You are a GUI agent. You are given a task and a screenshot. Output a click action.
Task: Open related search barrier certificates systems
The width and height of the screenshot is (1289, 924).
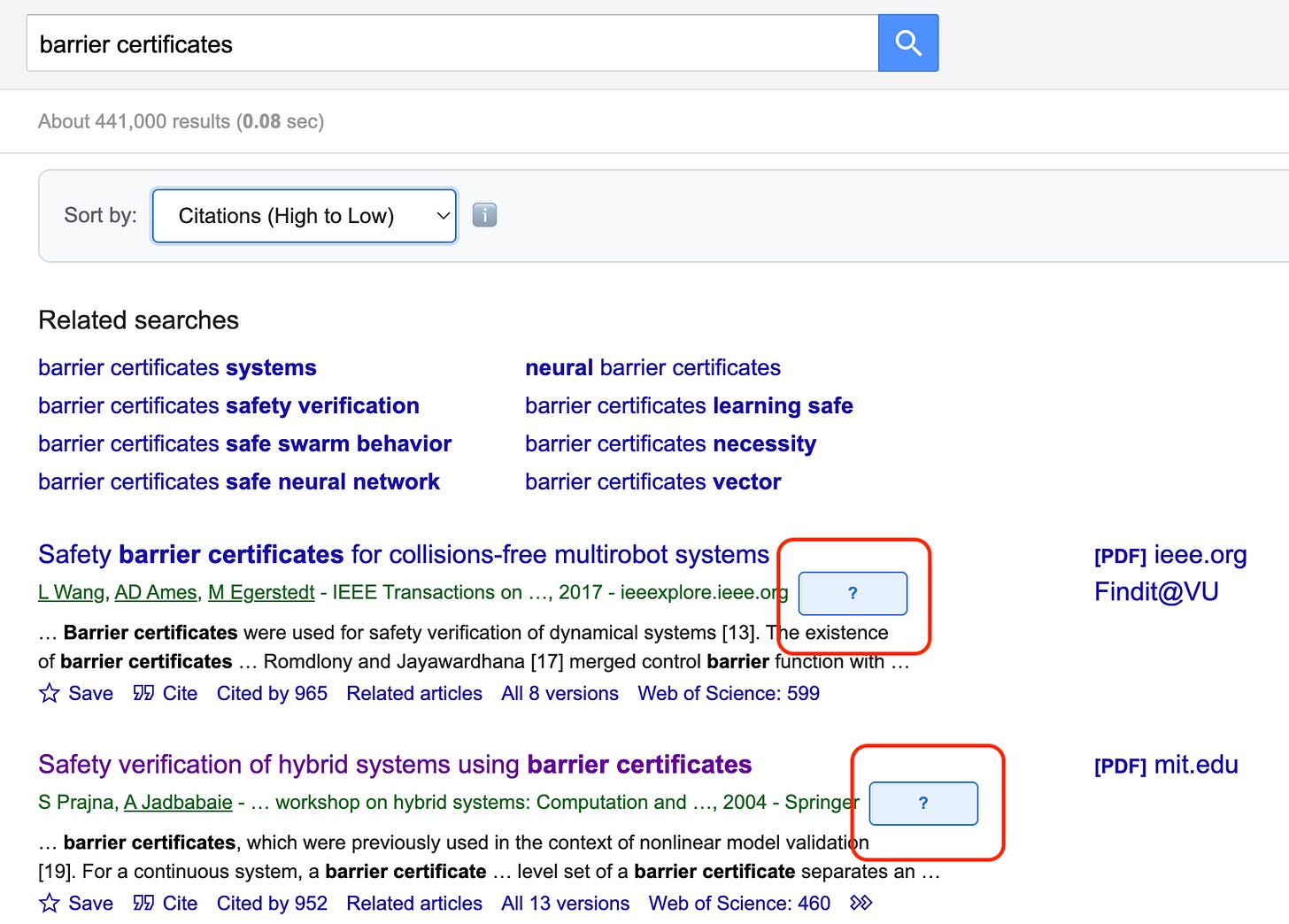177,367
